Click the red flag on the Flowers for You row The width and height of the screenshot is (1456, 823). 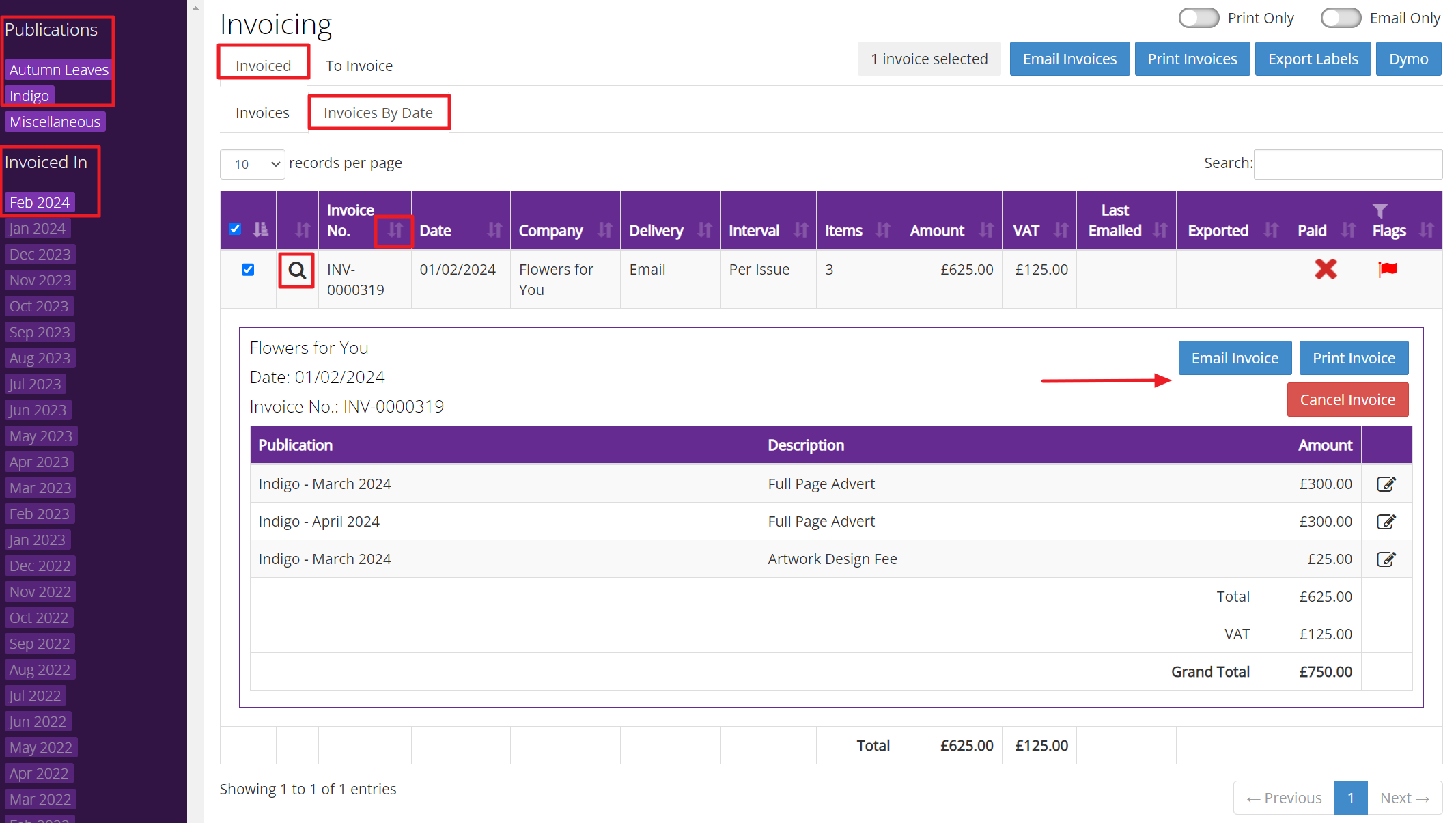[1387, 269]
